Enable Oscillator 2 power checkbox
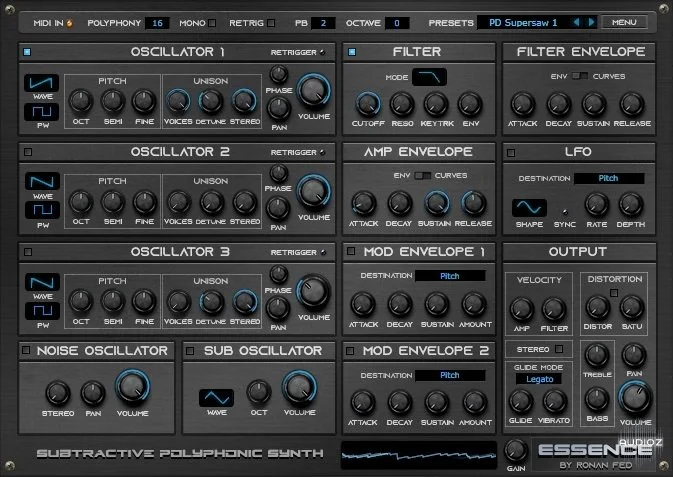The image size is (673, 477). (28, 152)
